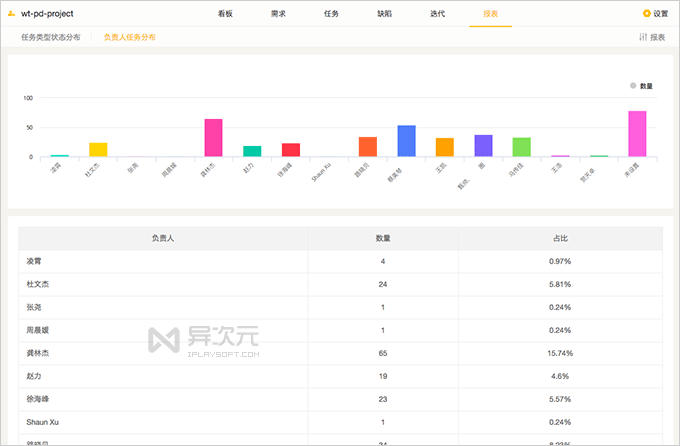680x446 pixels.
Task: Click the 占比 column header
Action: click(x=560, y=239)
